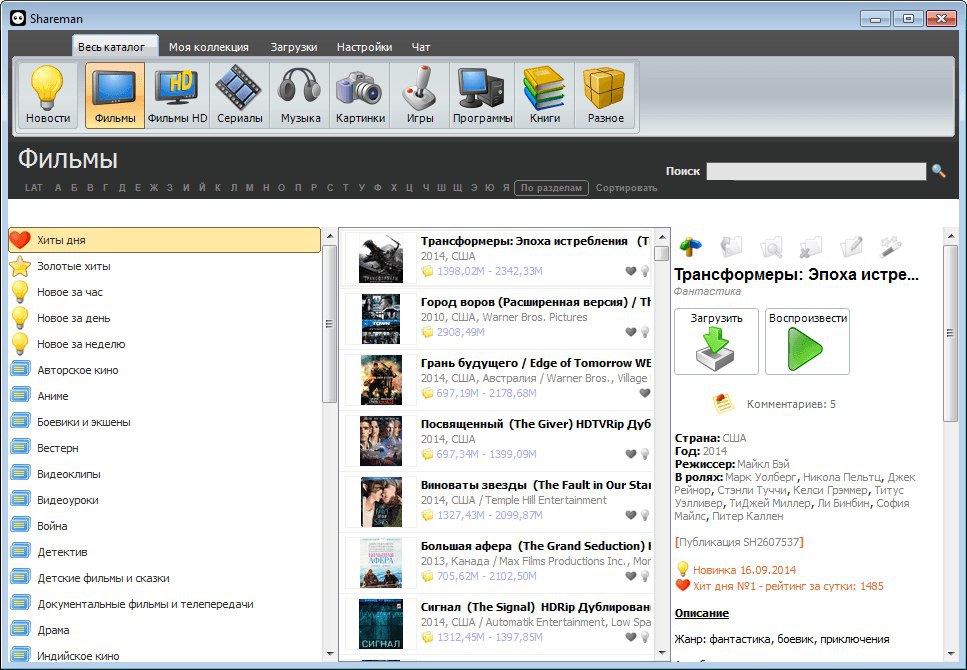Select the Фильмы HD category icon
The height and width of the screenshot is (670, 967).
pyautogui.click(x=177, y=96)
